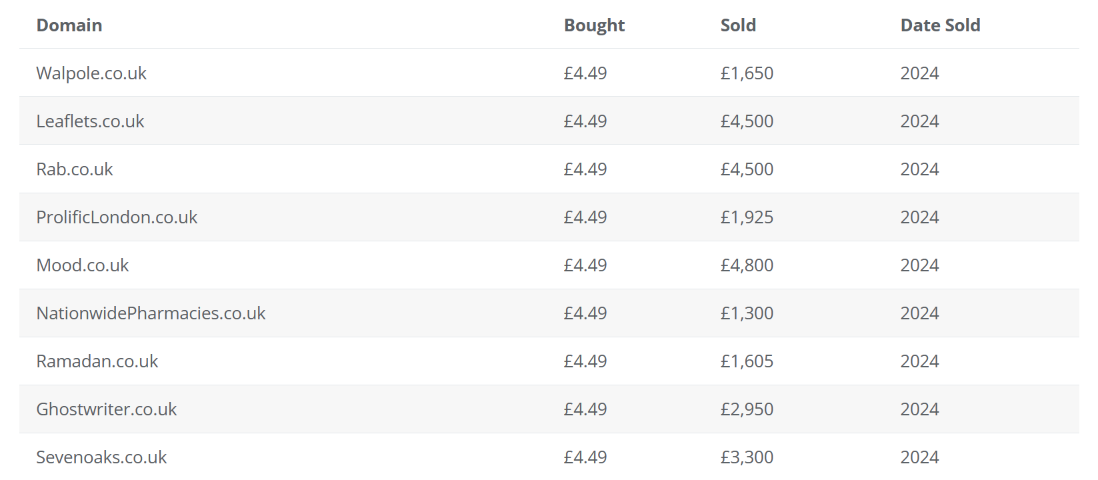Click the Domain column header
Screen dimensions: 1098x480
coord(69,25)
